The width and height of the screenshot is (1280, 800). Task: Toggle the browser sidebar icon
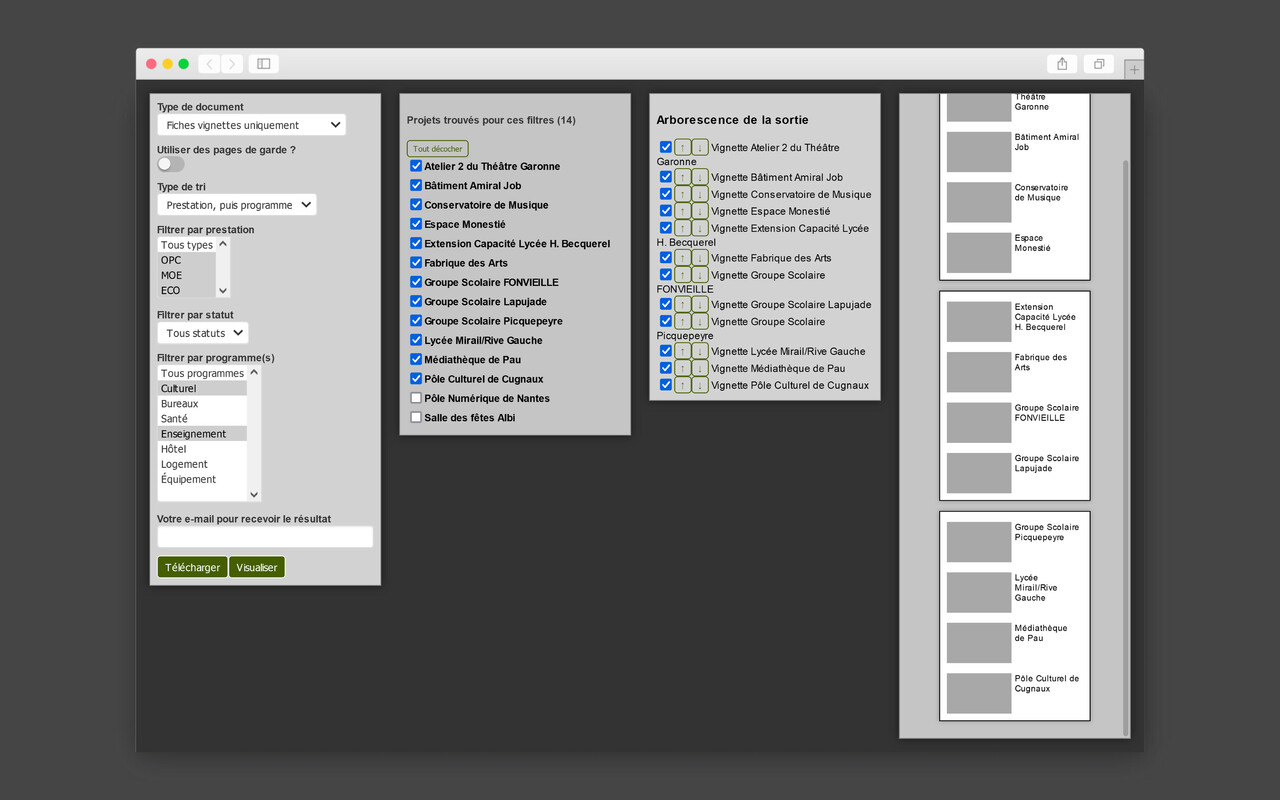pyautogui.click(x=264, y=64)
